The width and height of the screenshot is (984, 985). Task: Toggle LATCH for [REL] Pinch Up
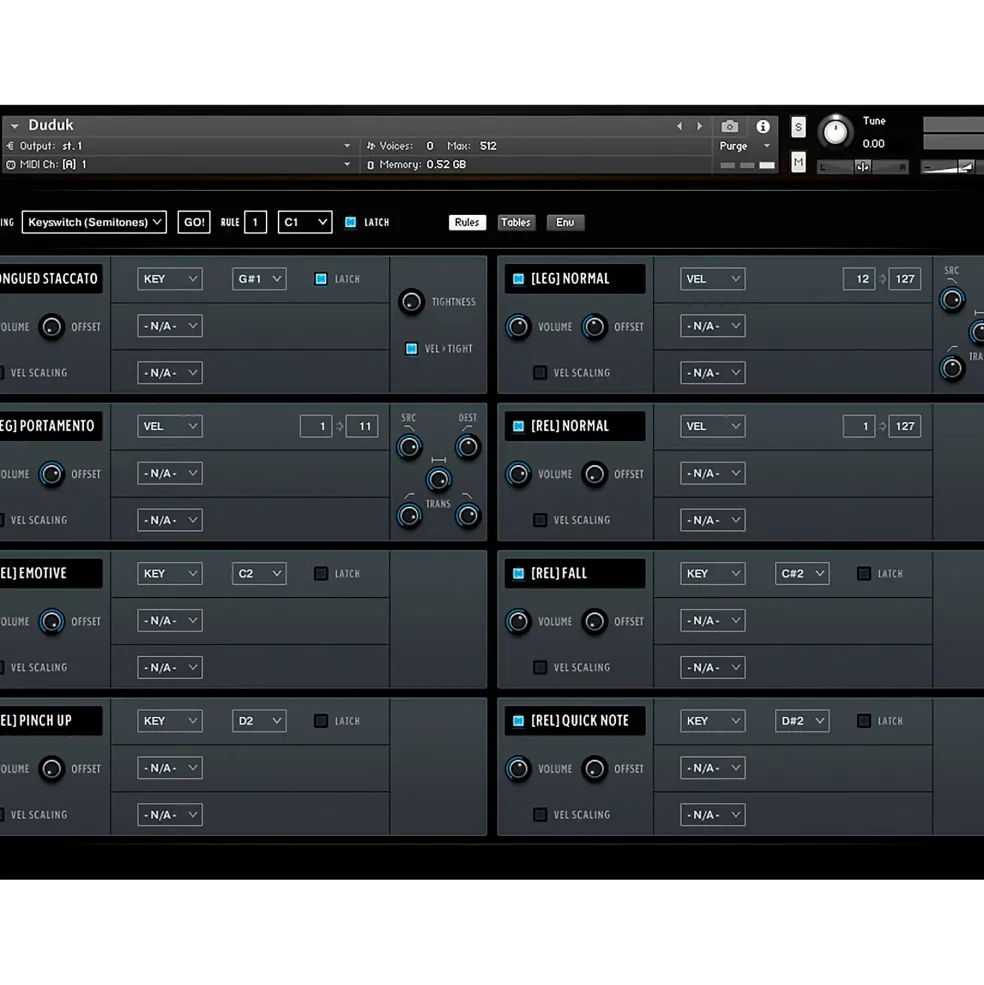(x=320, y=721)
